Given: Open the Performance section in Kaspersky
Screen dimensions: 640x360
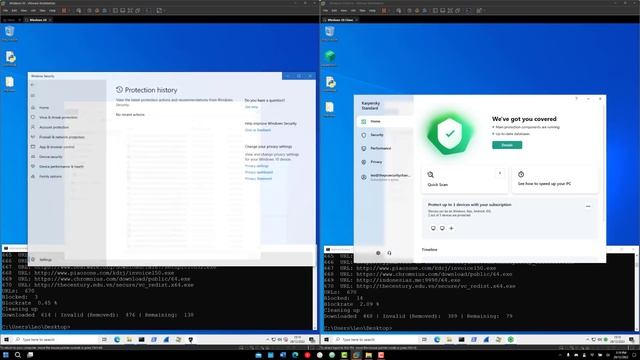Looking at the screenshot, I should 380,148.
